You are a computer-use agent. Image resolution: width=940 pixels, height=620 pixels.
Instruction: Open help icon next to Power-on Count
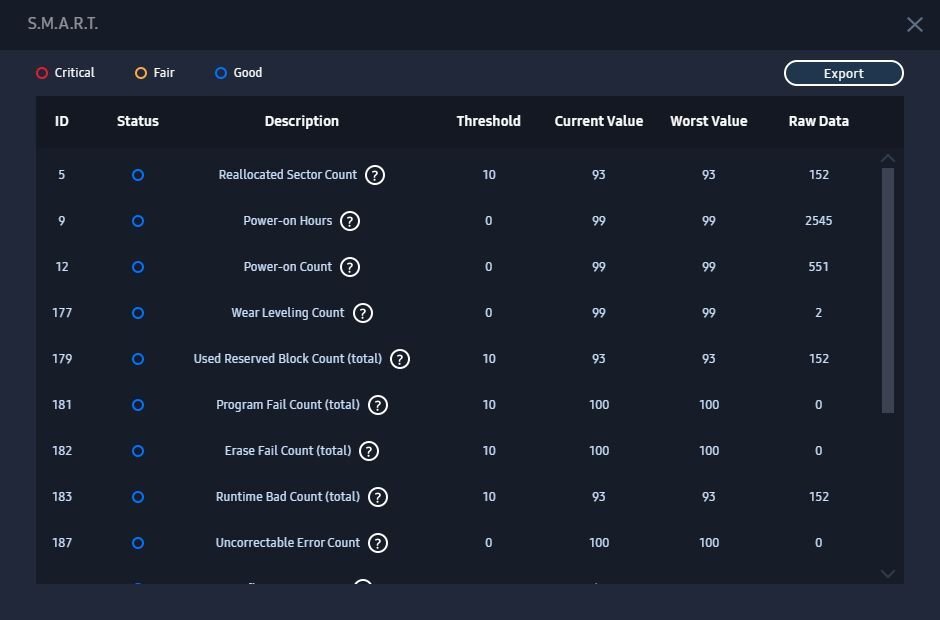coord(350,267)
